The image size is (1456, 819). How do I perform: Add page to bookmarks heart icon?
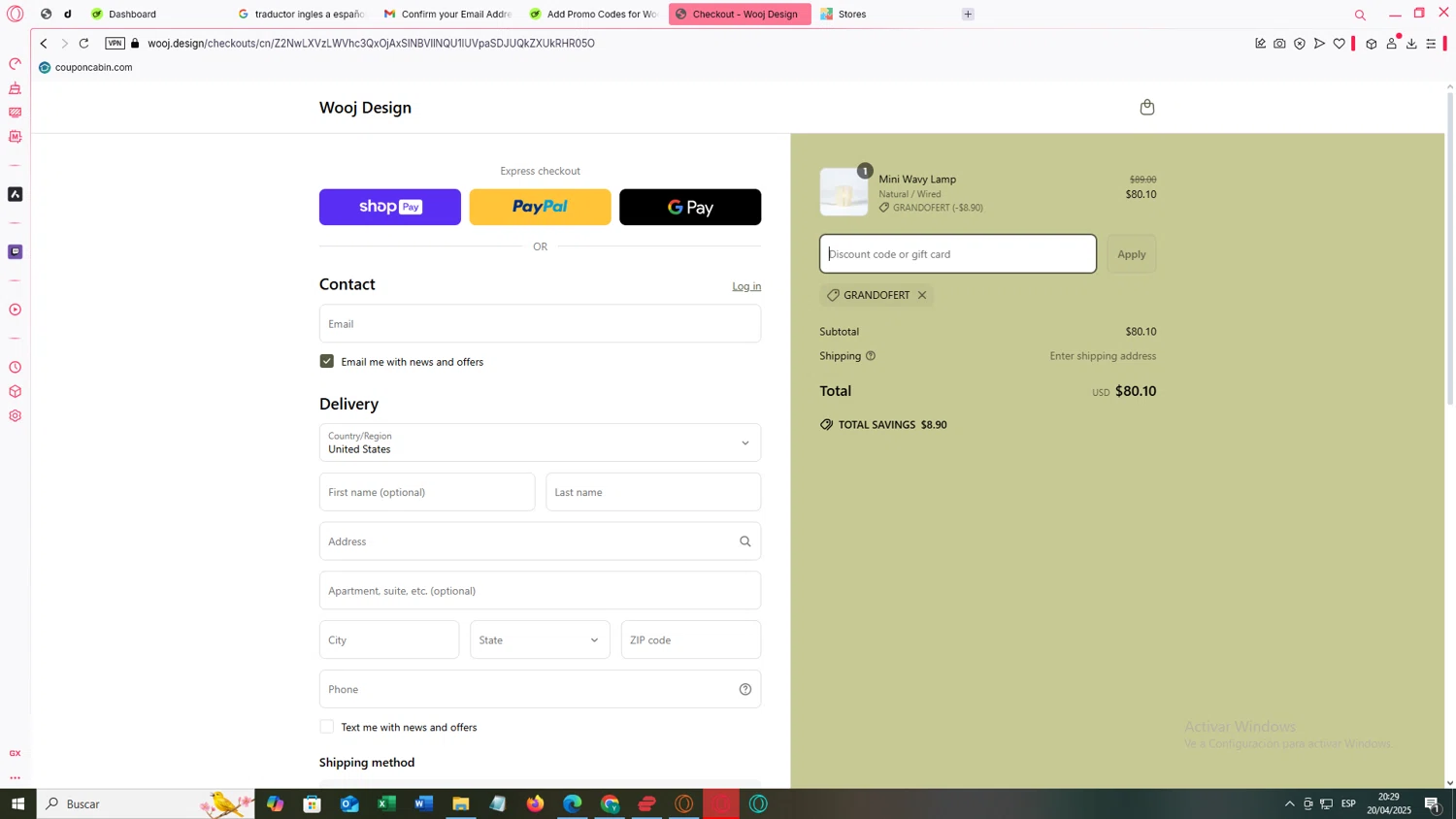1340,44
